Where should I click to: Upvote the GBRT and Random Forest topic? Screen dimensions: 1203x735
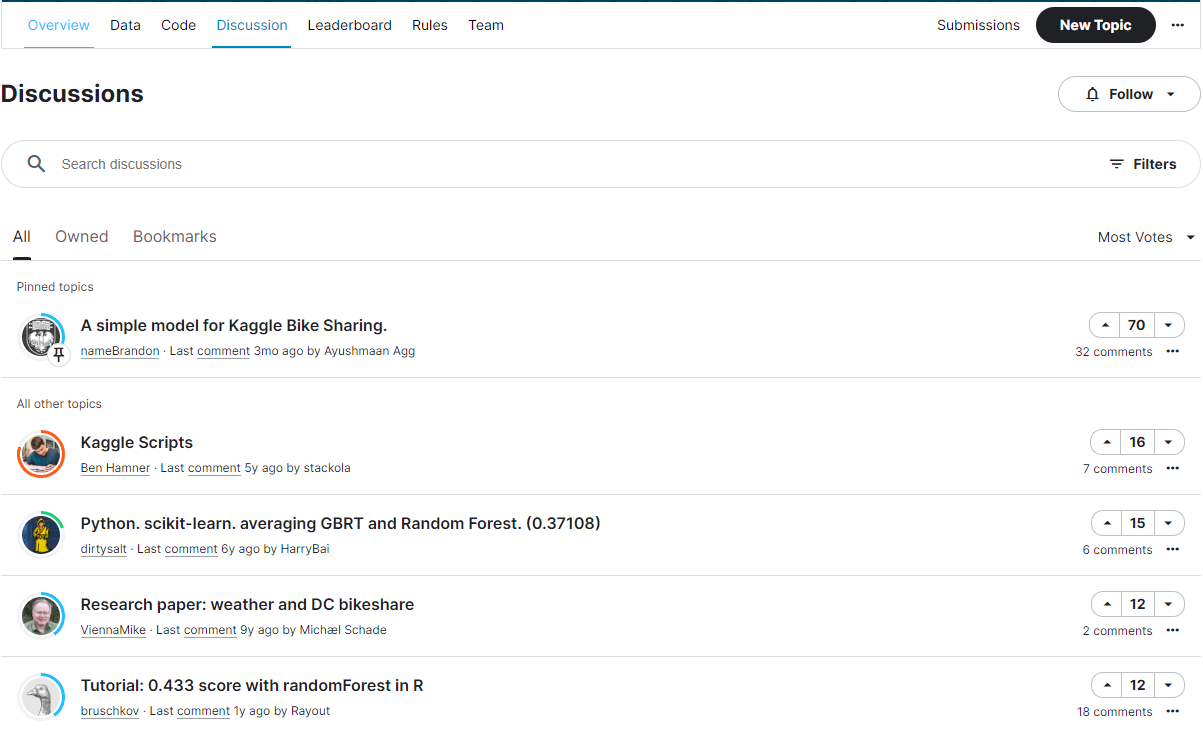point(1105,523)
